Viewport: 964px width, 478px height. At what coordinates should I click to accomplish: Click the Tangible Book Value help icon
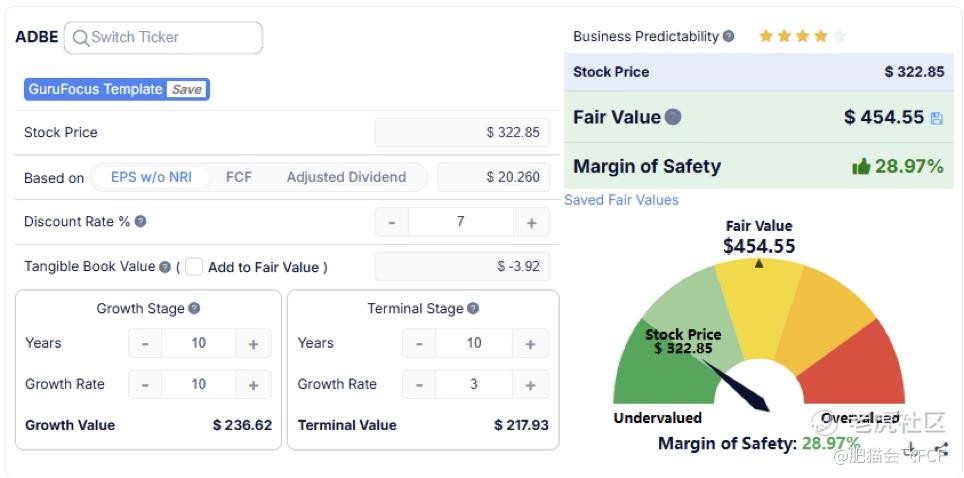point(164,267)
